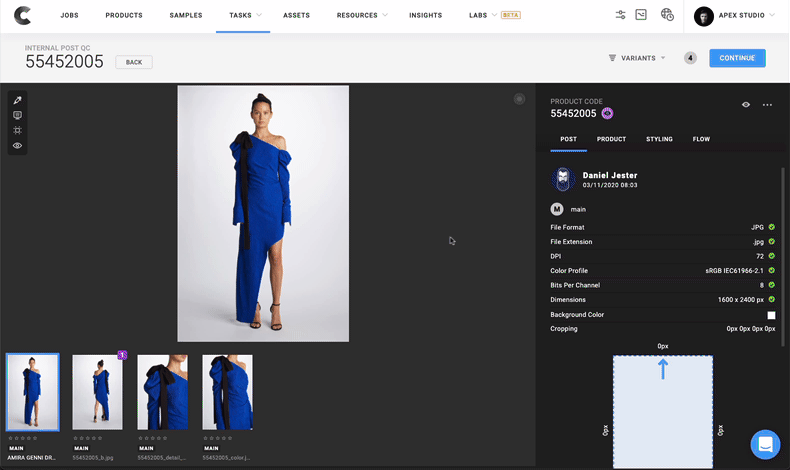Switch to the Flow tab
Screen dimensions: 790x470
701,139
